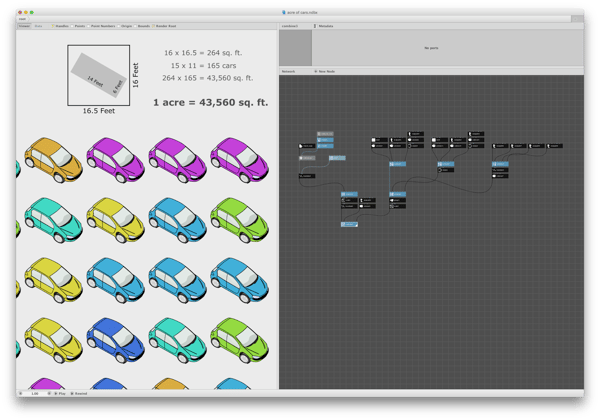Click the rotated '16 Feet' label

coord(135,75)
